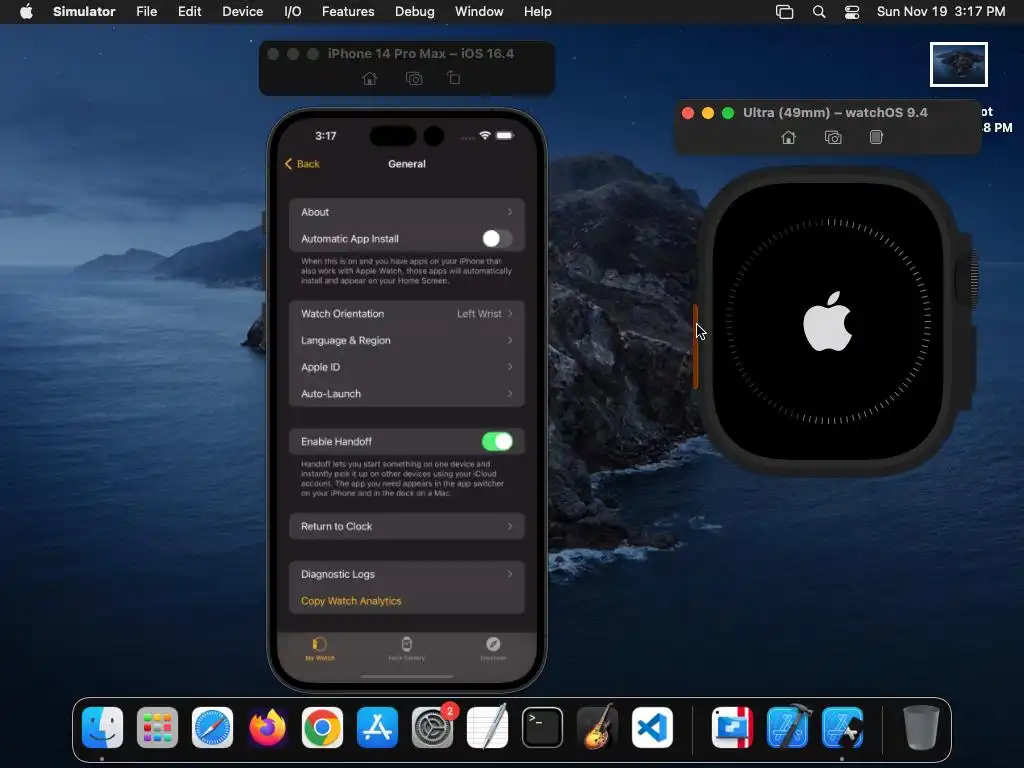Viewport: 1024px width, 768px height.
Task: Open Finder from the Dock
Action: point(102,727)
